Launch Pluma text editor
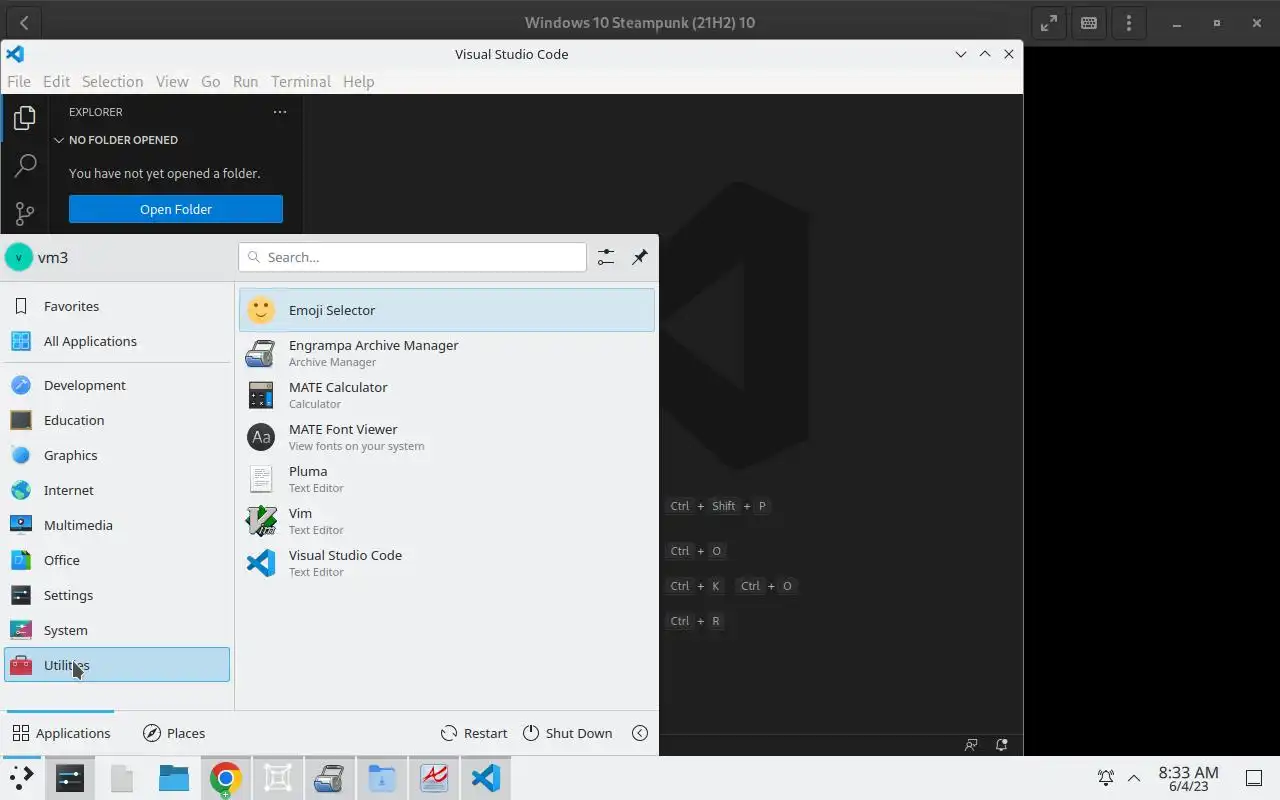Viewport: 1280px width, 800px height. pos(447,479)
